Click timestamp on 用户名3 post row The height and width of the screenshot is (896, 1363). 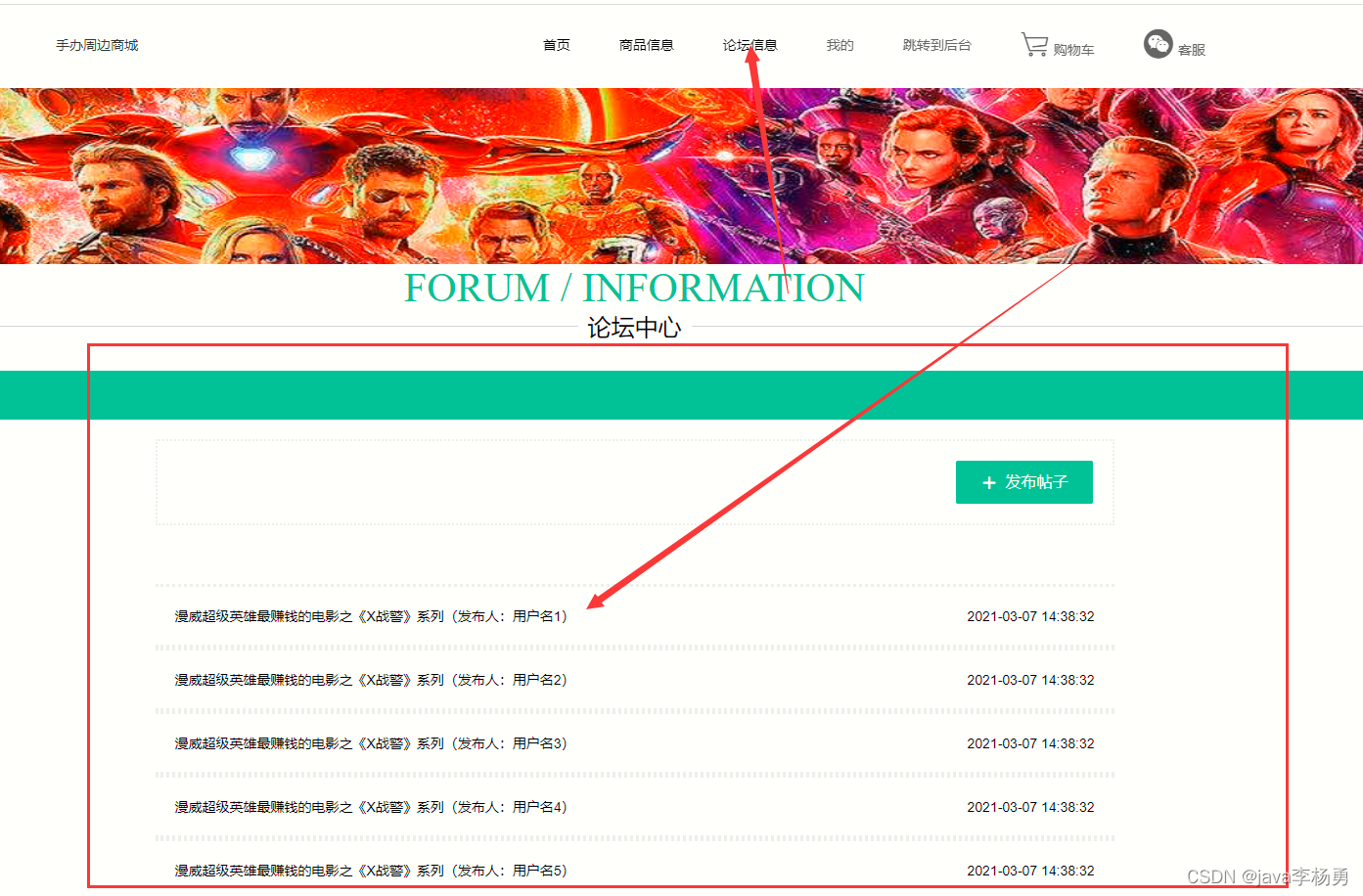coord(1031,743)
